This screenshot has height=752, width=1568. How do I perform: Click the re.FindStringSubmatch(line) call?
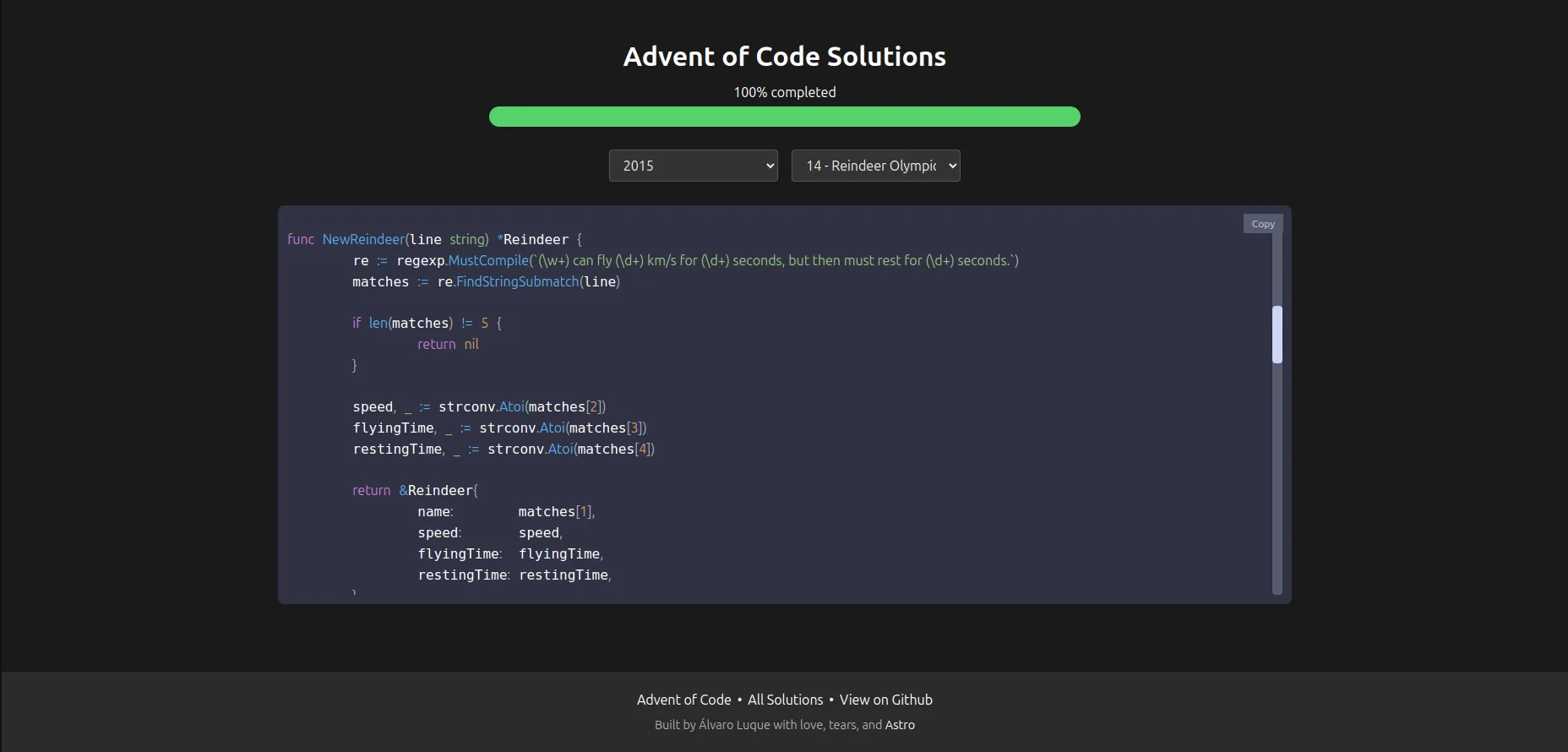point(528,282)
